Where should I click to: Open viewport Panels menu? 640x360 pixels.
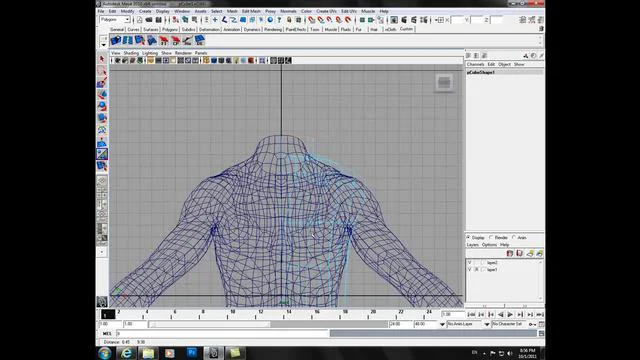[x=201, y=53]
